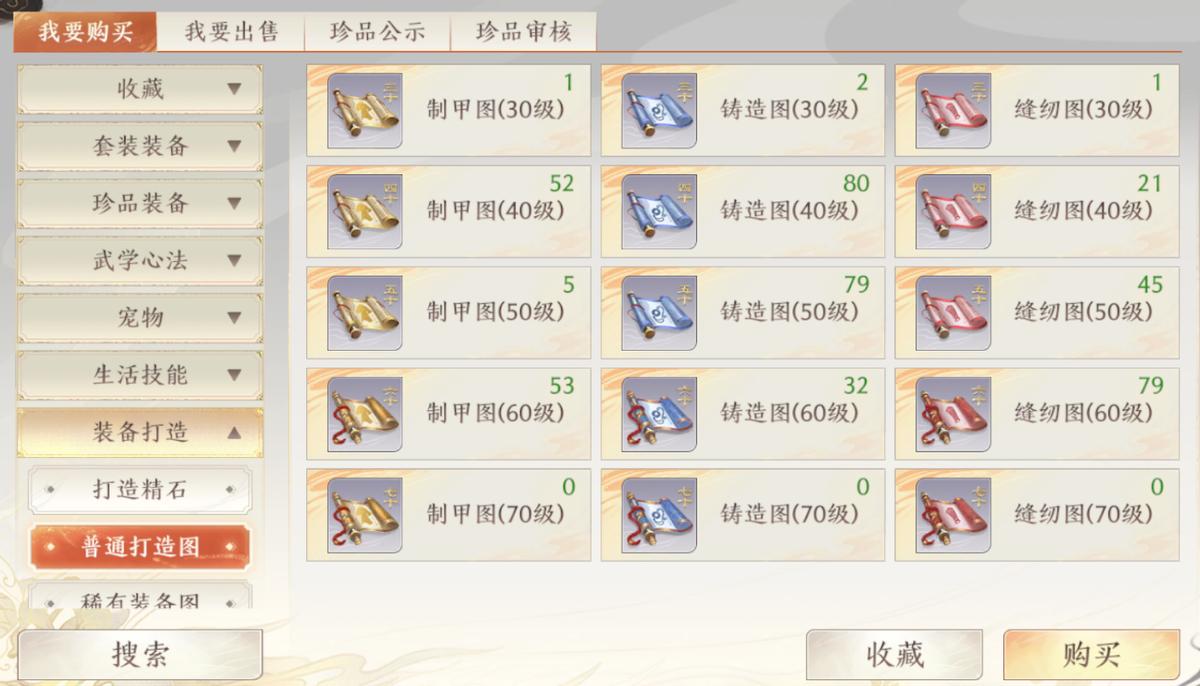Select the 制甲图(40级) golden scroll icon
This screenshot has height=686, width=1200.
coord(365,212)
